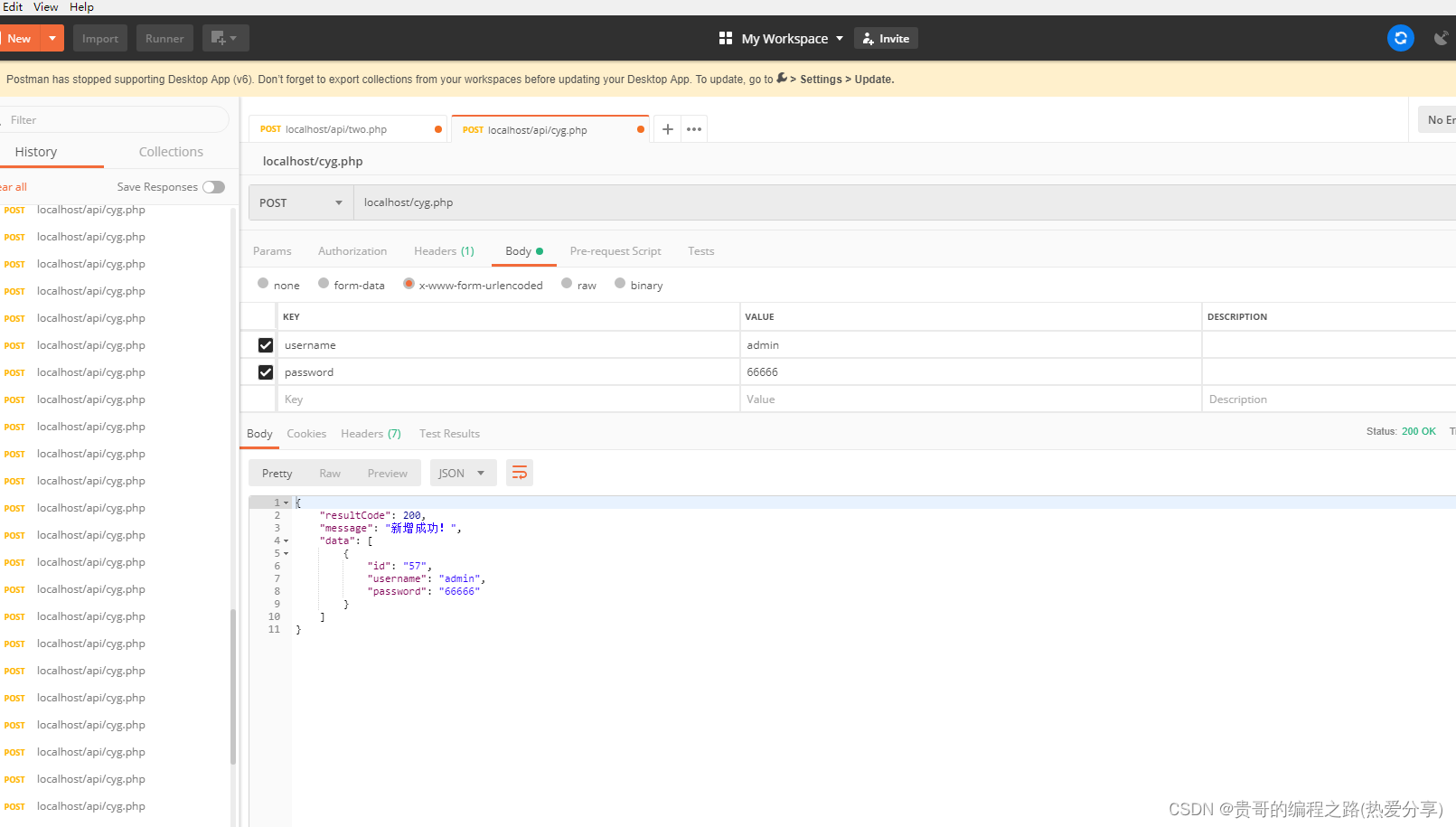Select the binary body radio option

(620, 284)
